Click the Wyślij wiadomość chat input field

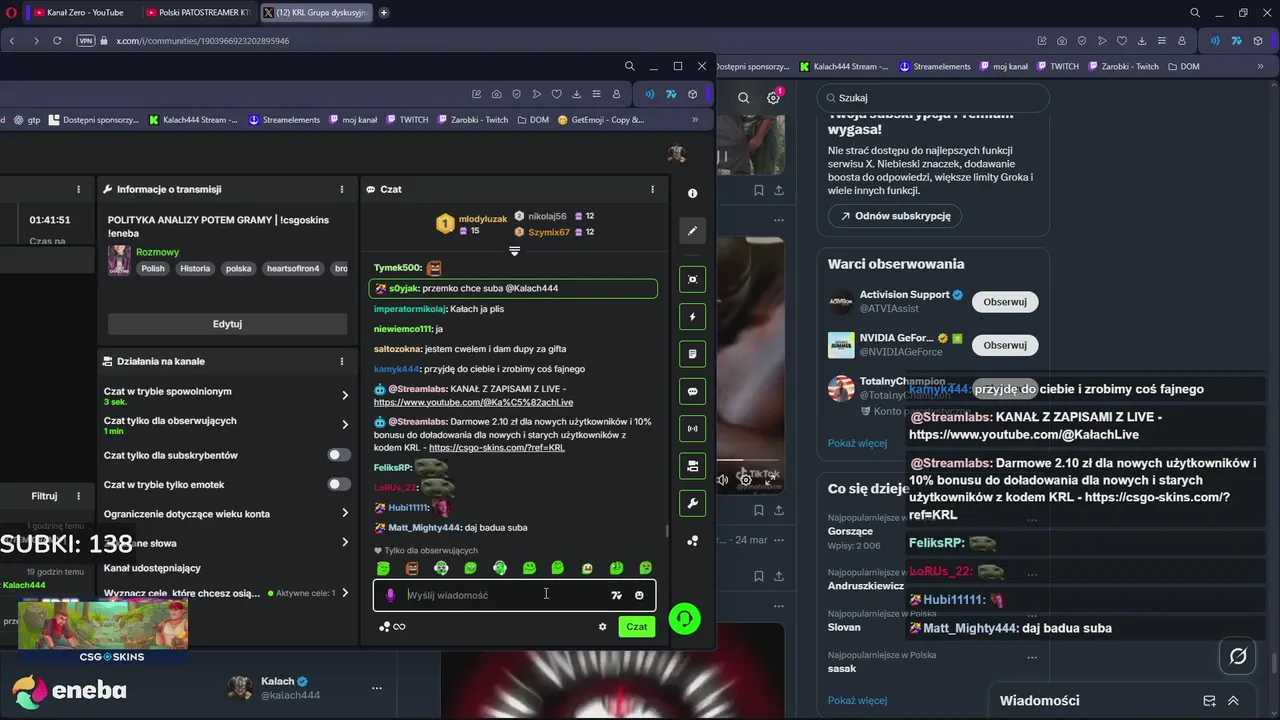pos(514,595)
